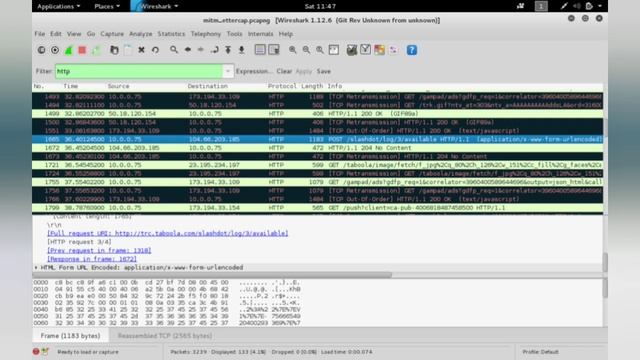
Task: Sort by the Protocol column header
Action: pos(282,86)
